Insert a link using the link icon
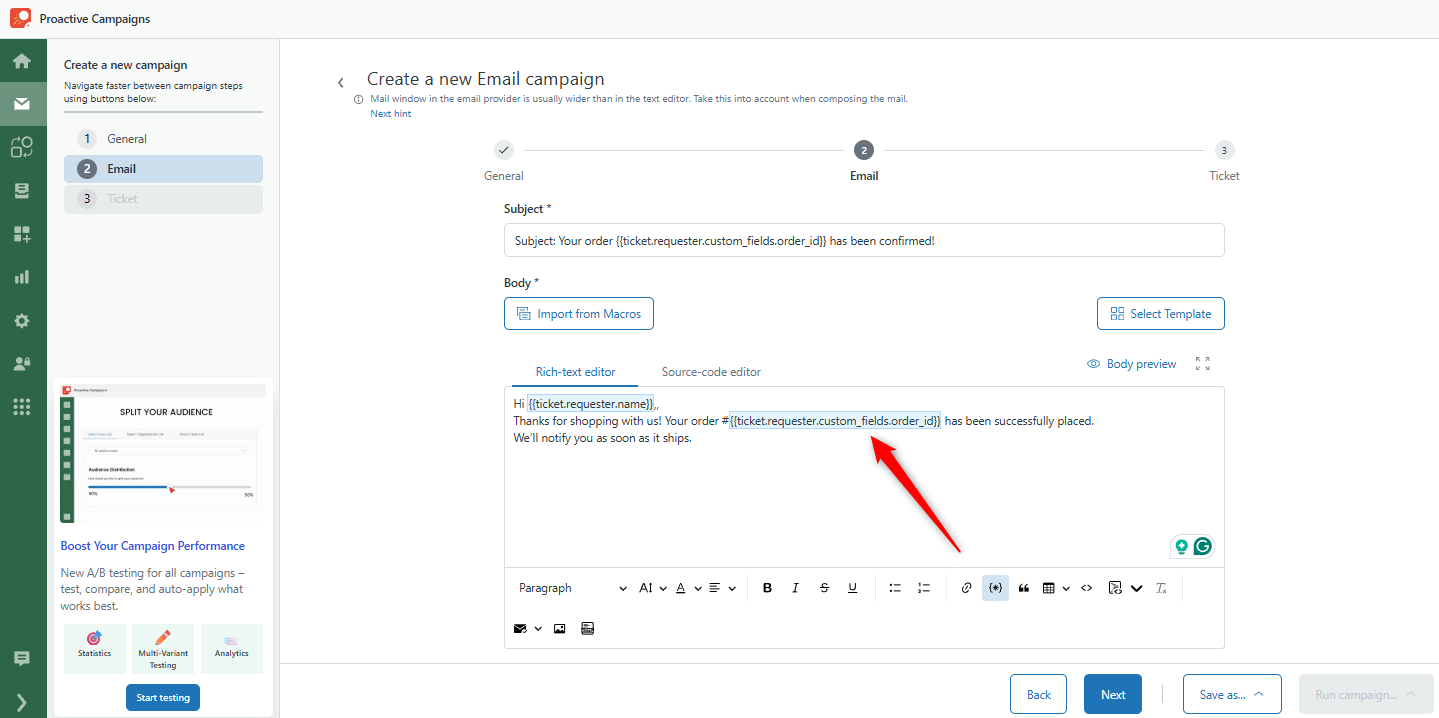This screenshot has height=718, width=1439. (x=966, y=588)
